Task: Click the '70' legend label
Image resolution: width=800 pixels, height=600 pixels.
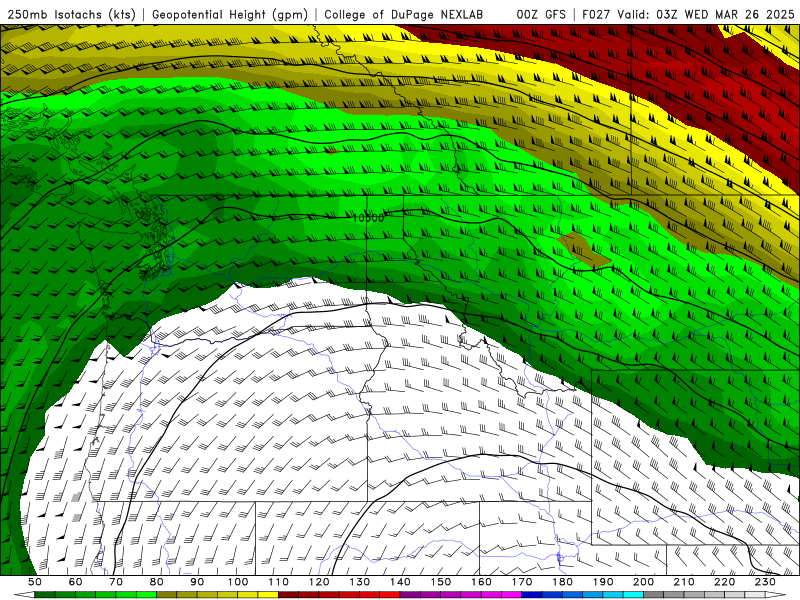Action: coord(116,582)
